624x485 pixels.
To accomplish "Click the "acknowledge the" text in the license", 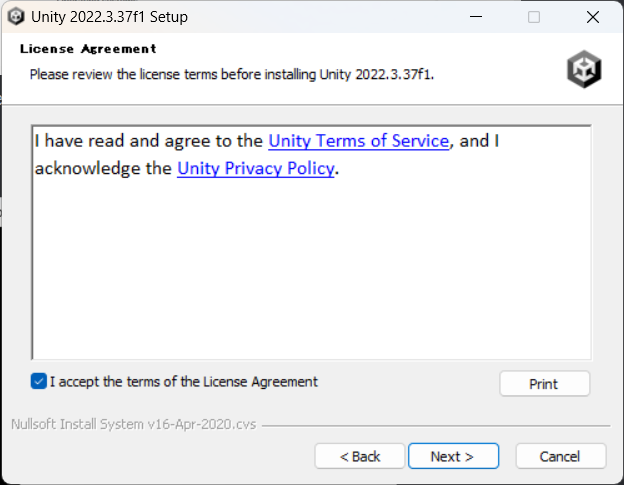I will (103, 168).
